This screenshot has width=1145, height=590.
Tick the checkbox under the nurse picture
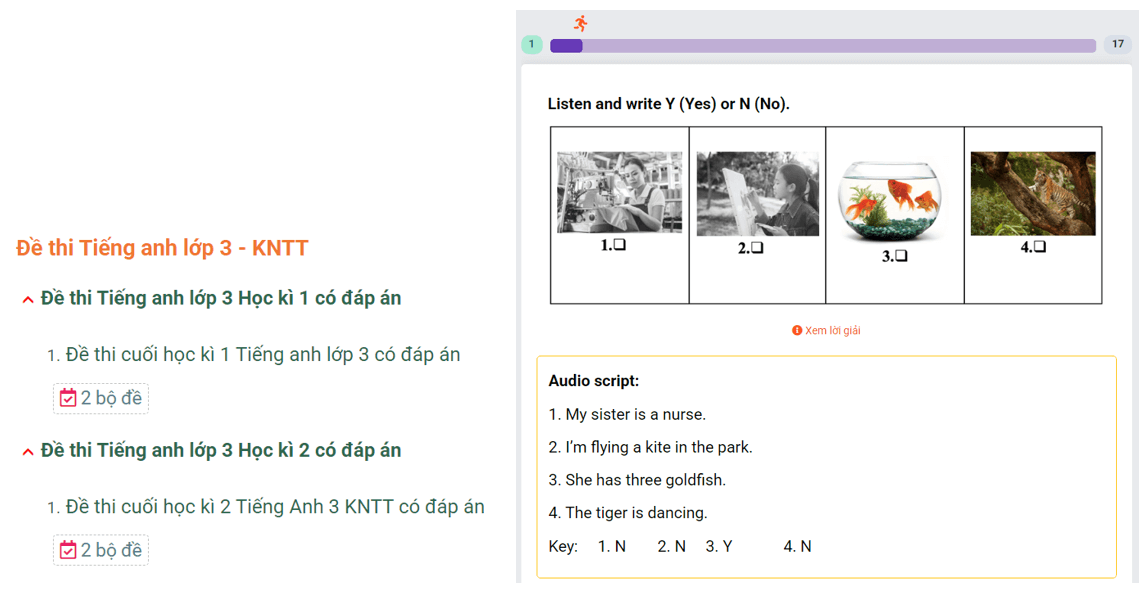(620, 245)
